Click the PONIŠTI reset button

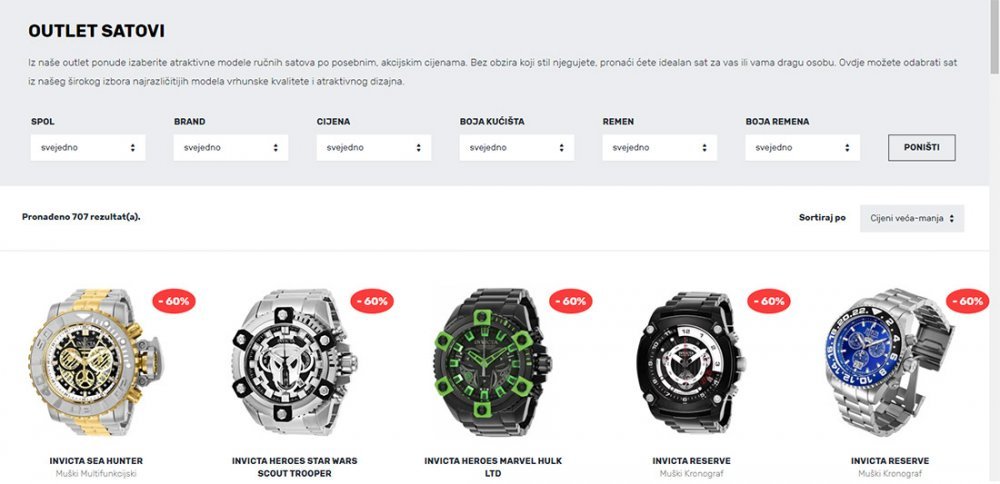922,147
